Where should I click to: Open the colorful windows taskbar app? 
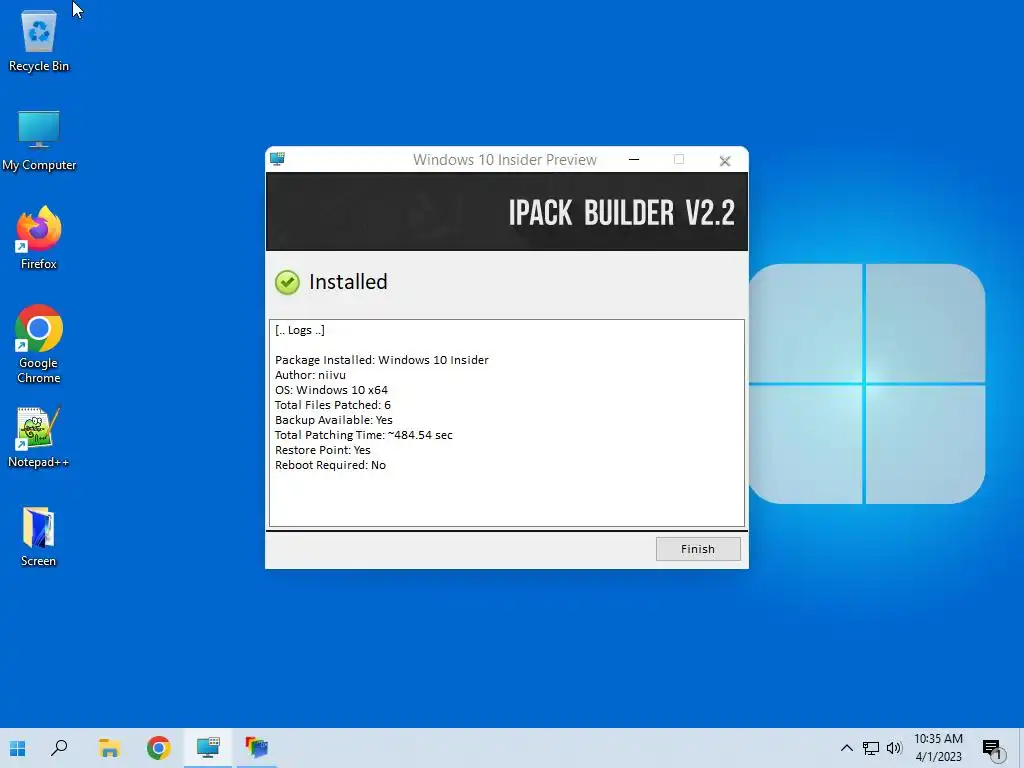(257, 748)
